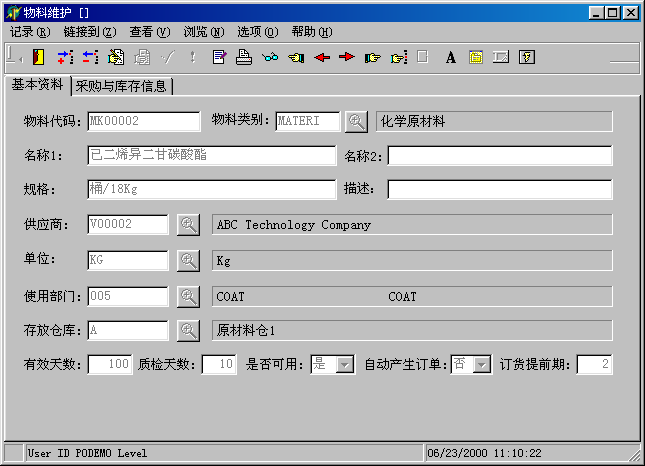
Task: Click the 描述 text field
Action: click(x=499, y=190)
